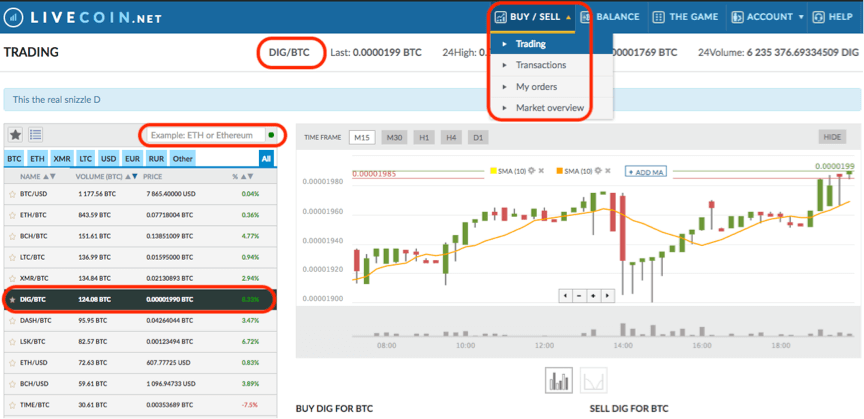Screen dimensions: 864x419
Task: Show favorite pairs with the star button
Action: point(15,135)
